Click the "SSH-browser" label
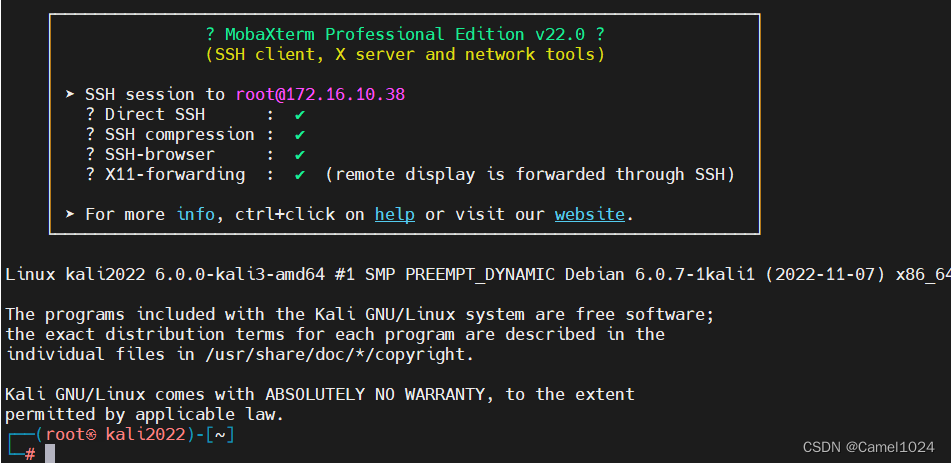 tap(160, 155)
